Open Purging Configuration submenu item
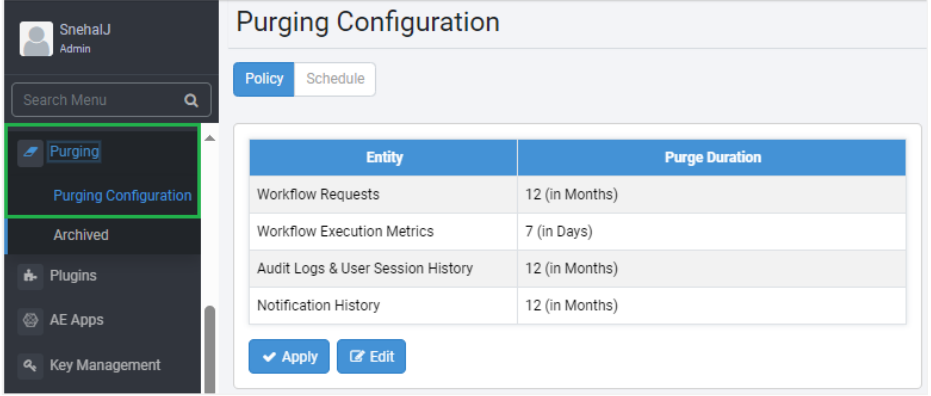931x396 pixels. click(x=122, y=195)
